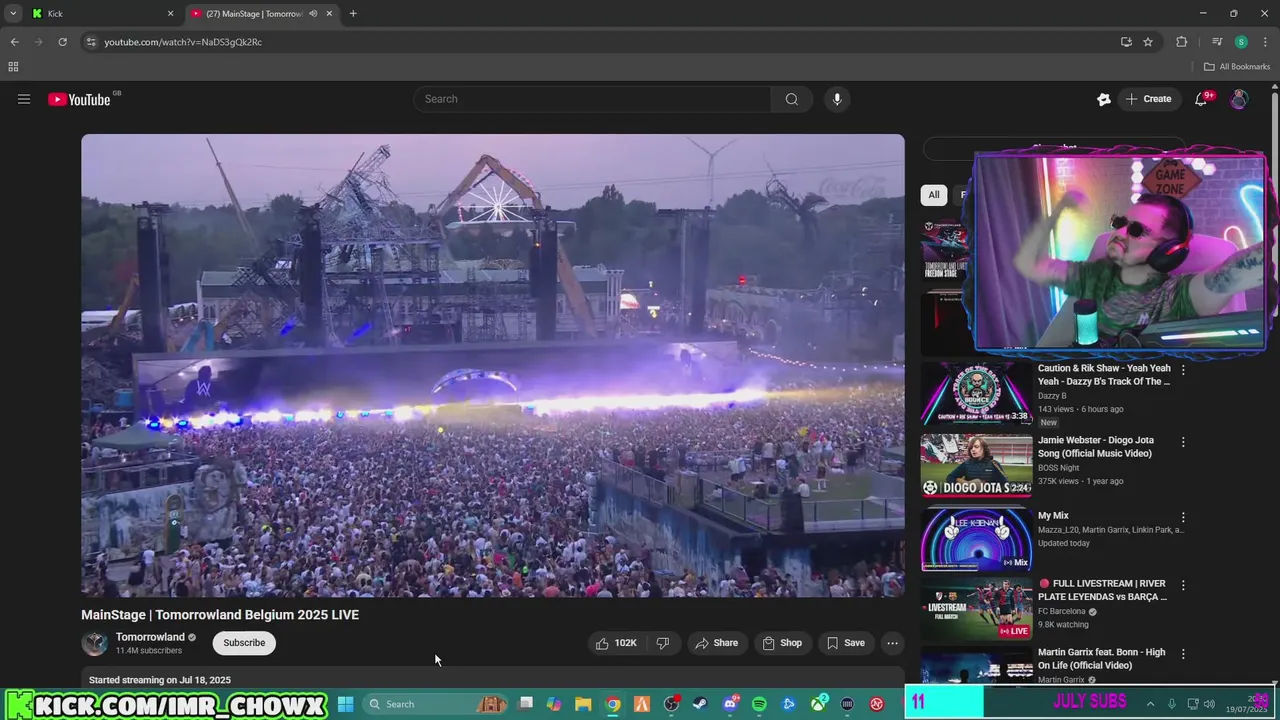Screen dimensions: 1280x720
Task: Open the YouTube Playables icon near Create
Action: tap(1104, 99)
